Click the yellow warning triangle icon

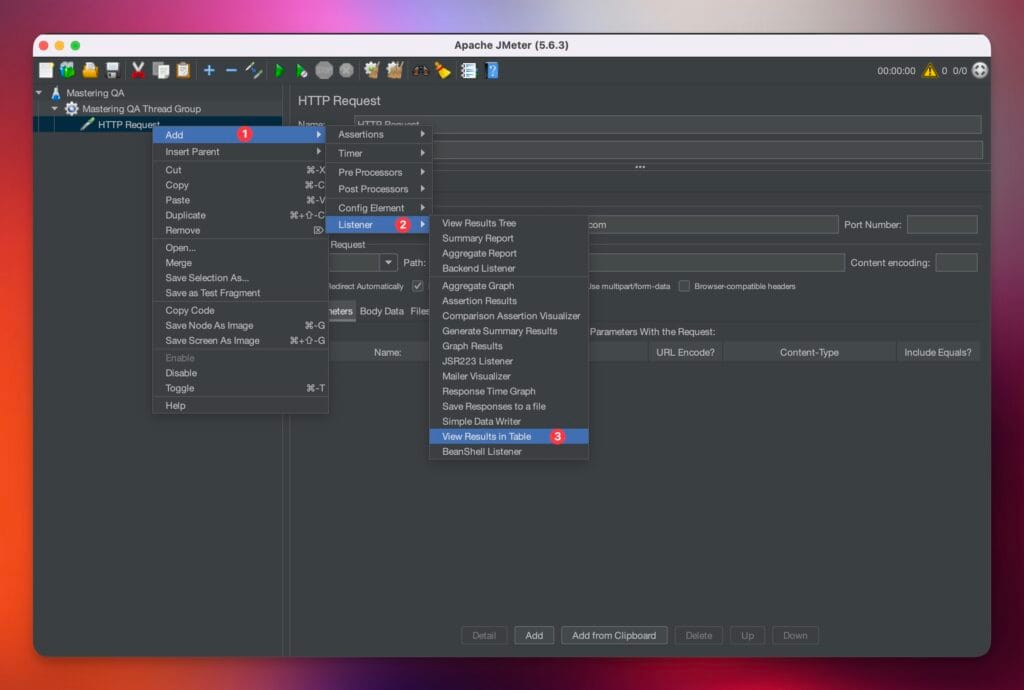click(x=929, y=71)
